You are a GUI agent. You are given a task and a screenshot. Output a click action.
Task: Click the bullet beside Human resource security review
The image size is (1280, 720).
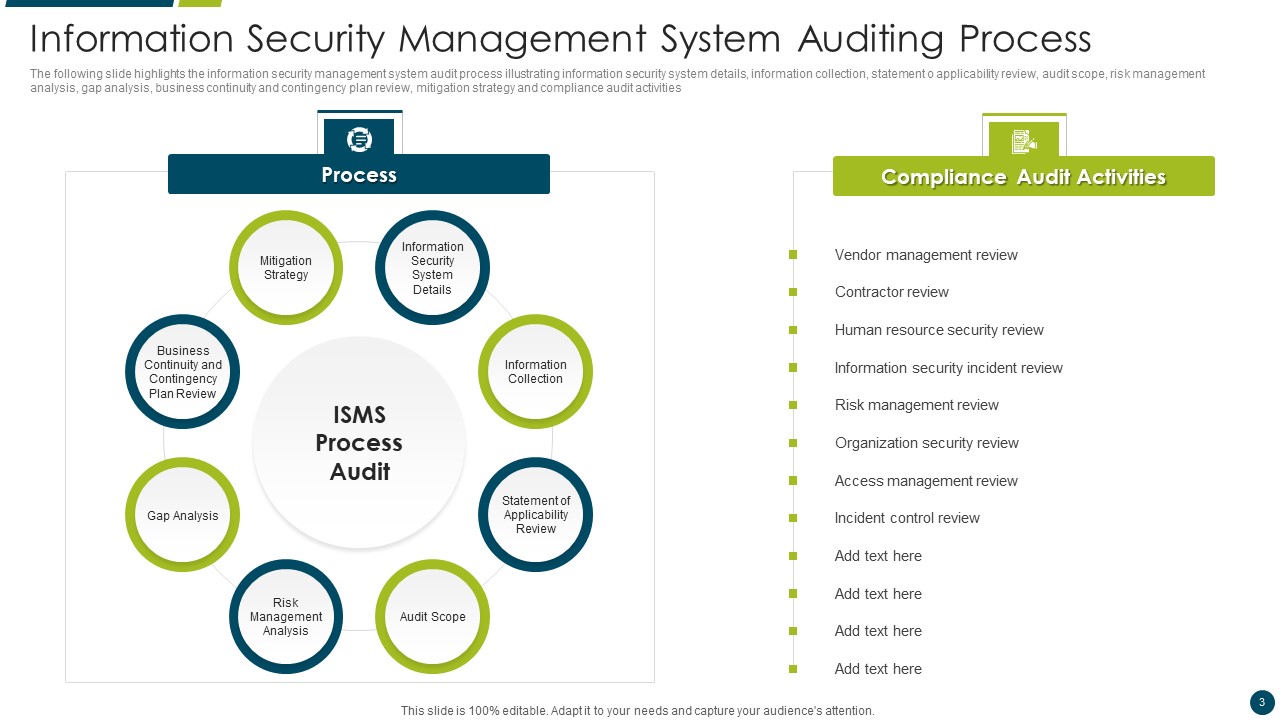pyautogui.click(x=793, y=330)
